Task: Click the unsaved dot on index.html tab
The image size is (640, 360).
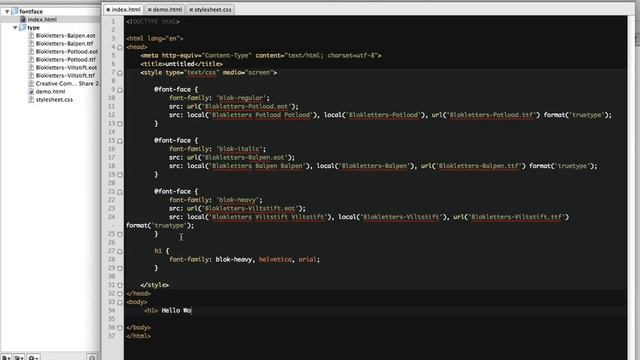Action: [108, 9]
